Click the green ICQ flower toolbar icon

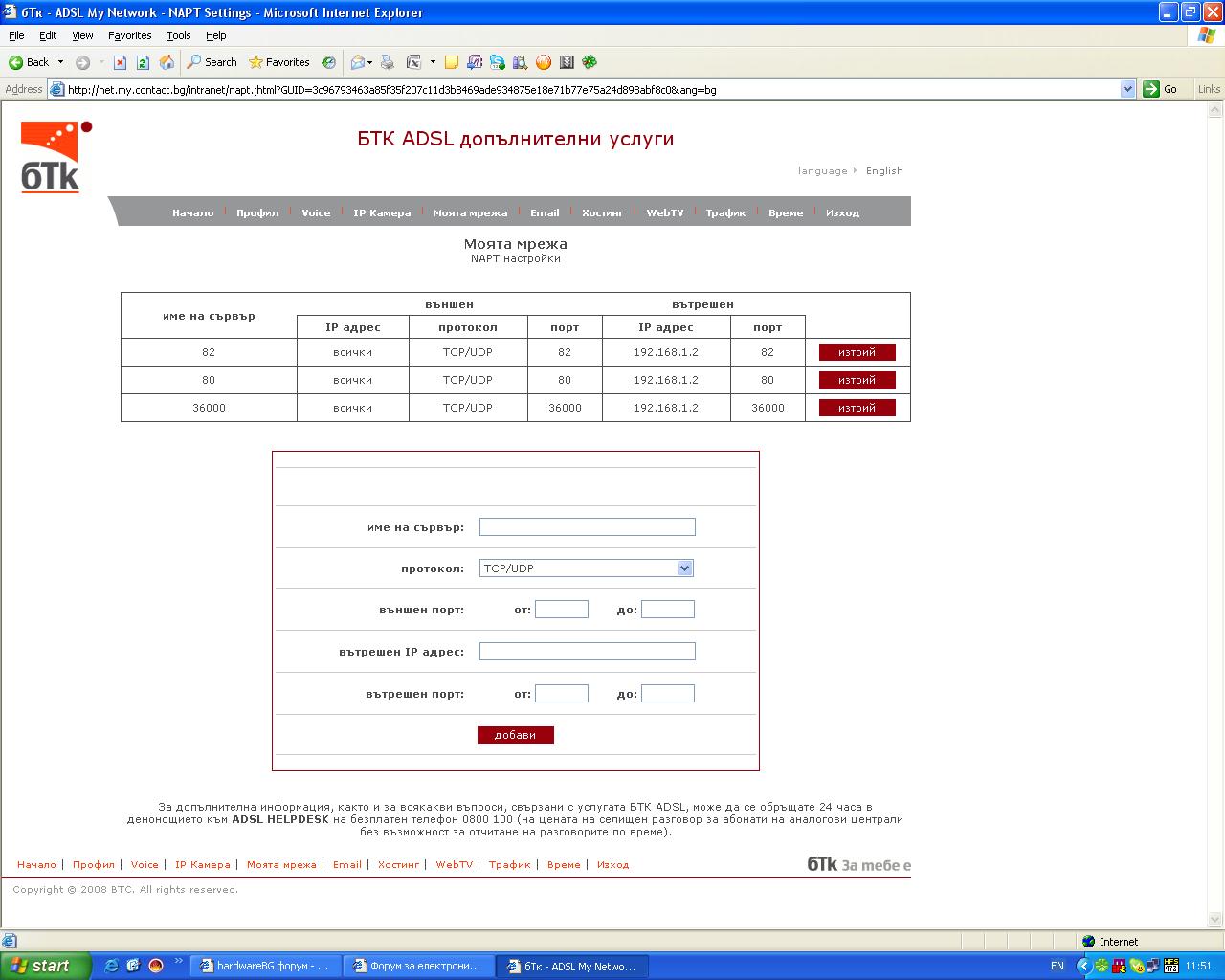[590, 62]
